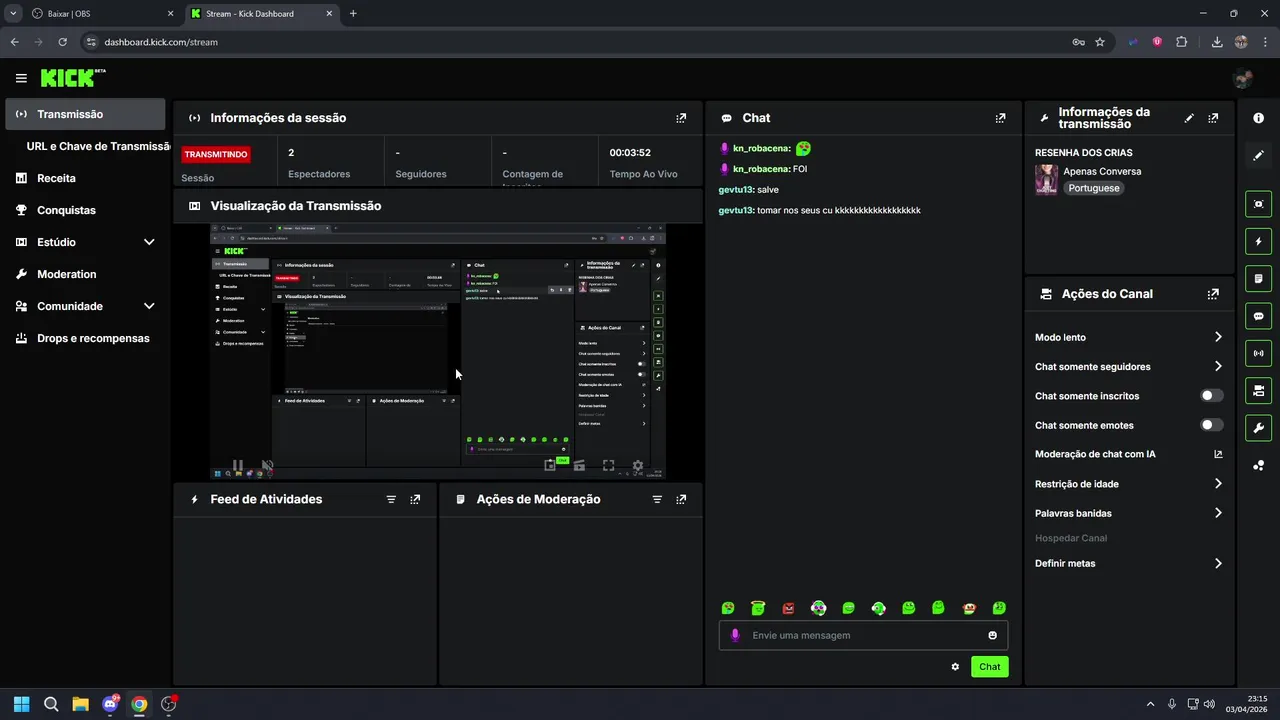Open the profile avatar menu
1280x720 pixels.
pos(1243,78)
